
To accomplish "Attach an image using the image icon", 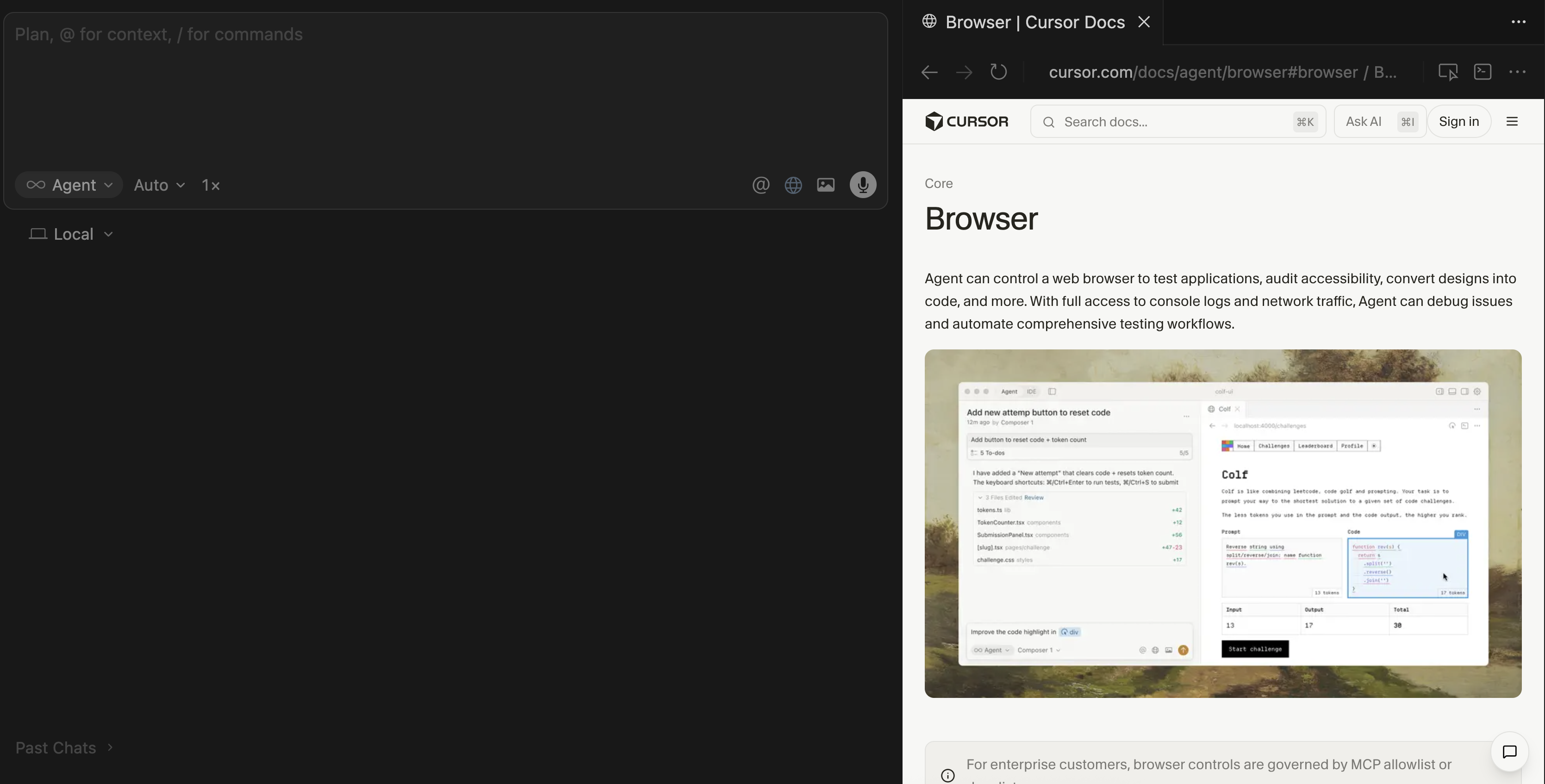I will (825, 185).
